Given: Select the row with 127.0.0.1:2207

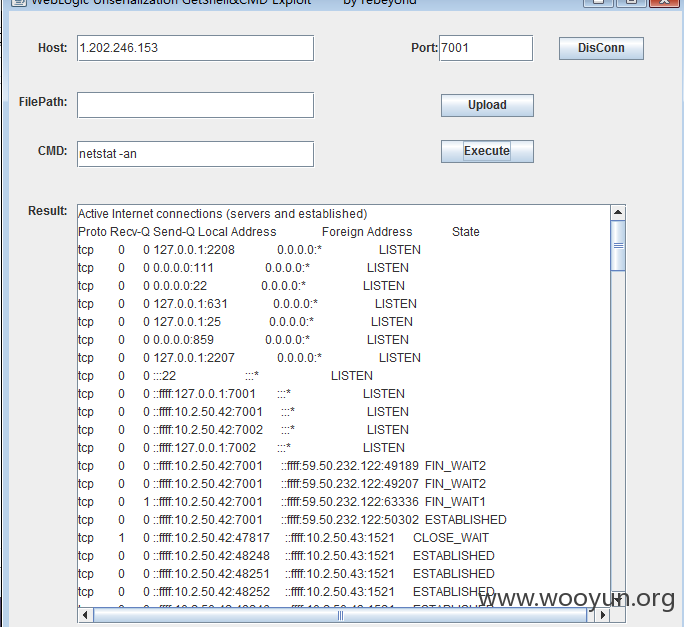Looking at the screenshot, I should pos(250,358).
